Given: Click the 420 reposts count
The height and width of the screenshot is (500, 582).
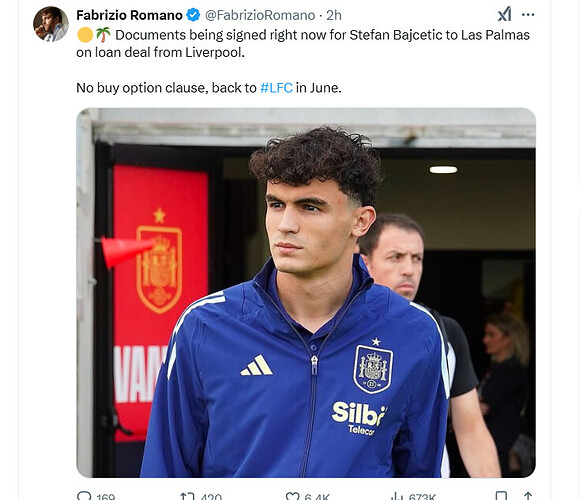Looking at the screenshot, I should pyautogui.click(x=211, y=497).
